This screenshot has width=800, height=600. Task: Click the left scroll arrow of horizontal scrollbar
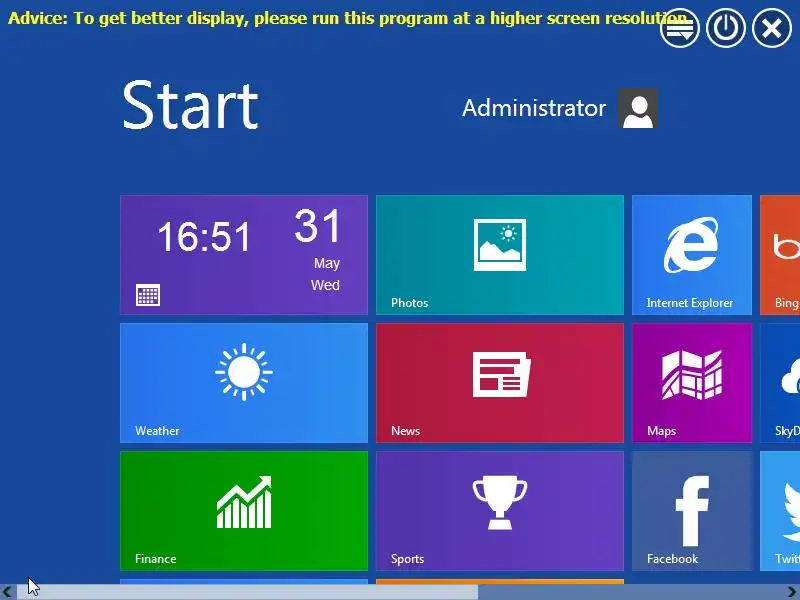8,592
